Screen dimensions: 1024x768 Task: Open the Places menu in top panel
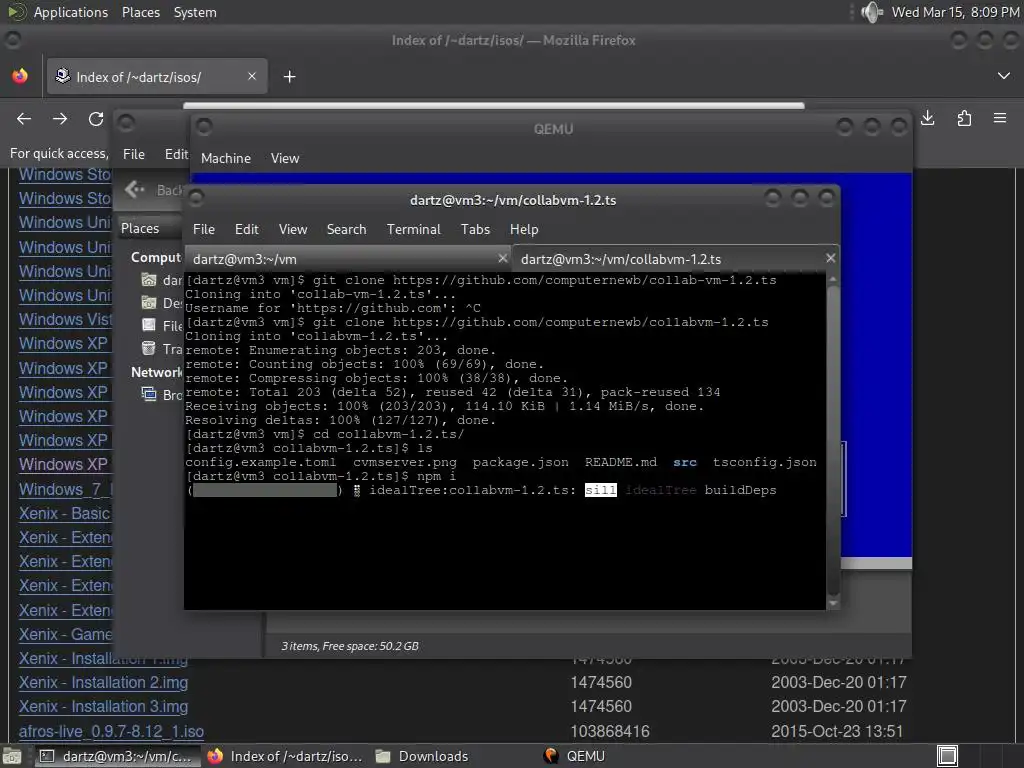(x=140, y=12)
